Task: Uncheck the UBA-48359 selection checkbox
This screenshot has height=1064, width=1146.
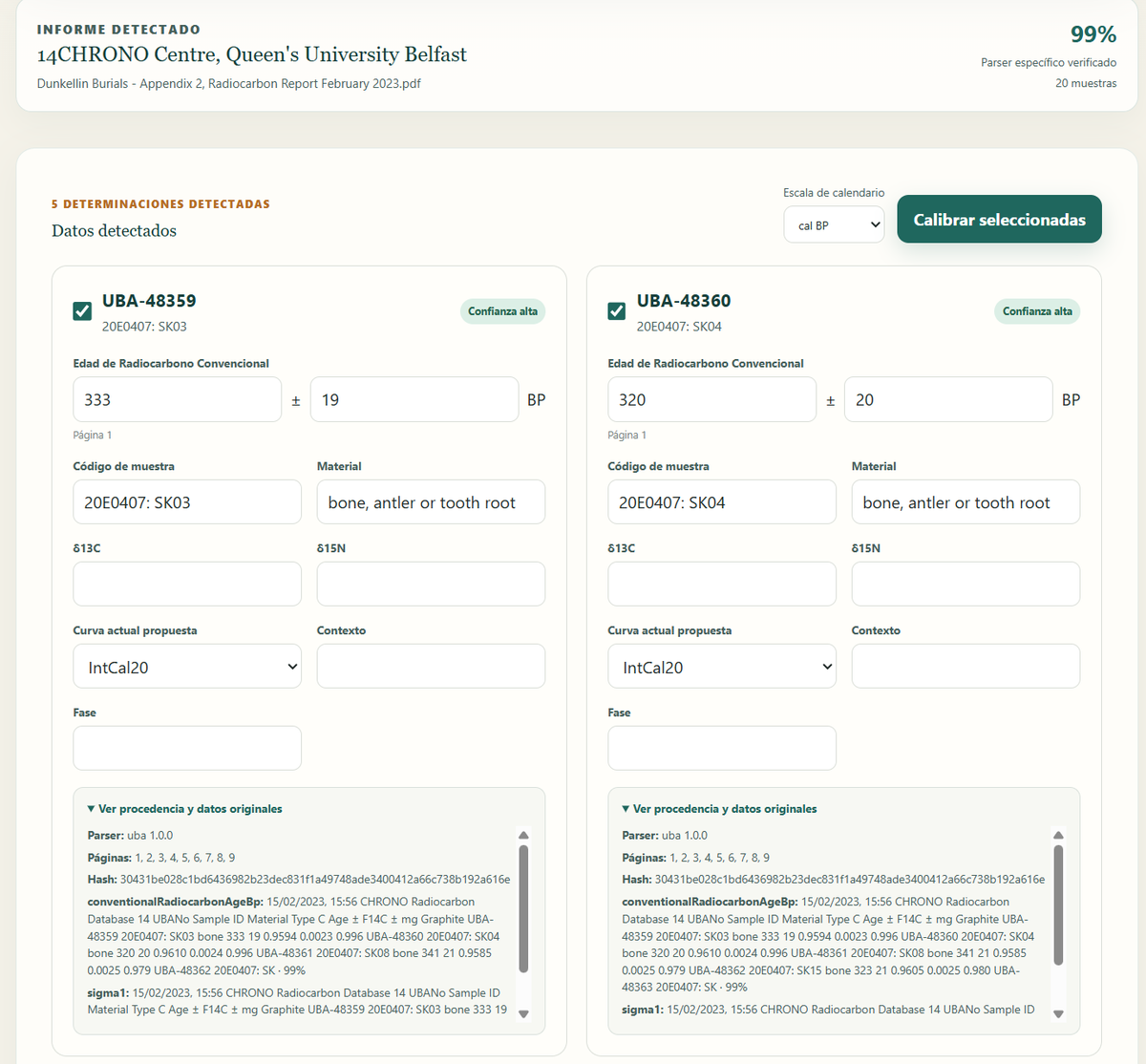Action: [82, 310]
